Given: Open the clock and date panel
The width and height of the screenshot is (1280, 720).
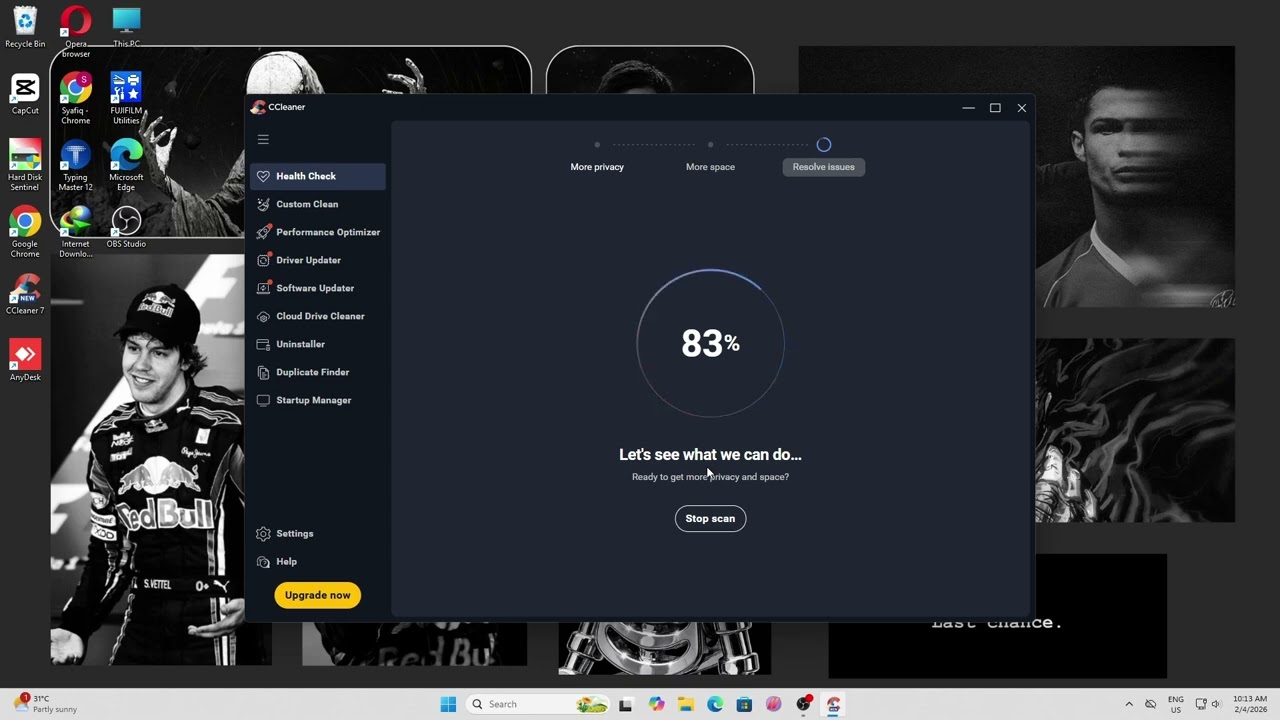Looking at the screenshot, I should point(1250,704).
